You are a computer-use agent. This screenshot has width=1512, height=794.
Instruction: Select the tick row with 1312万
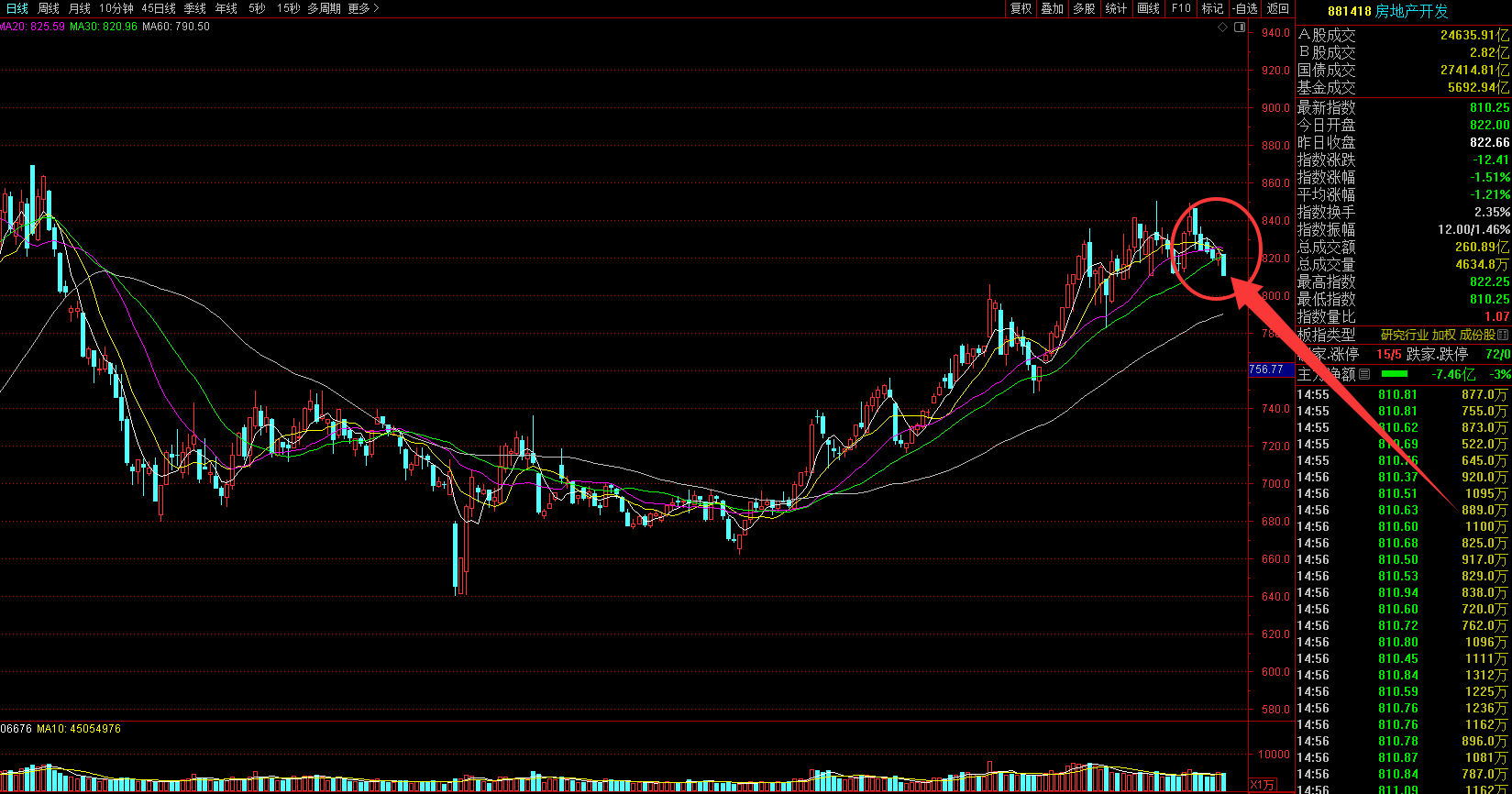point(1403,675)
